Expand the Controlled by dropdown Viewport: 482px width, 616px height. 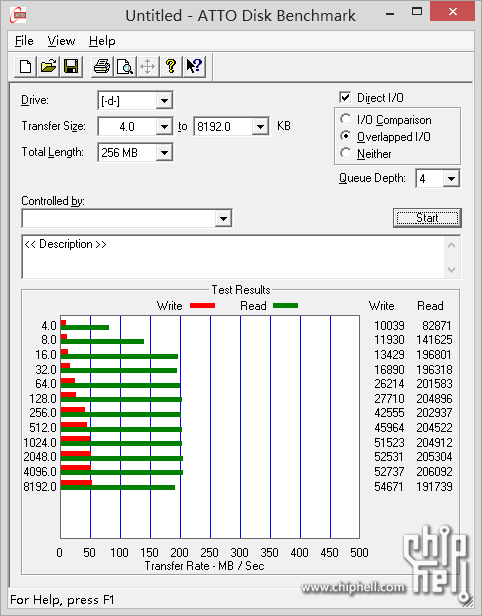pos(223,218)
